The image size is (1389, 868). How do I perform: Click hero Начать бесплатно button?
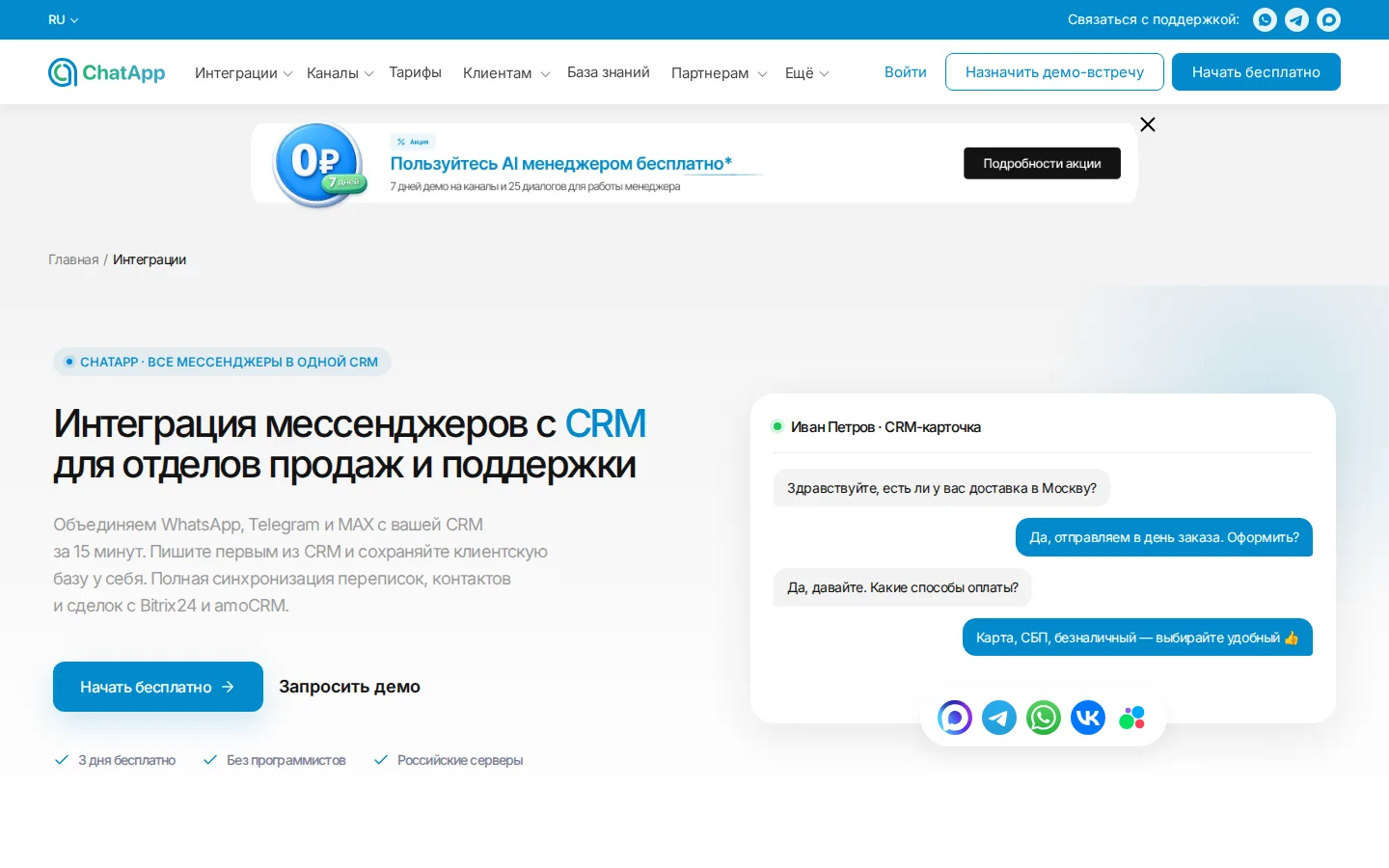[x=158, y=687]
